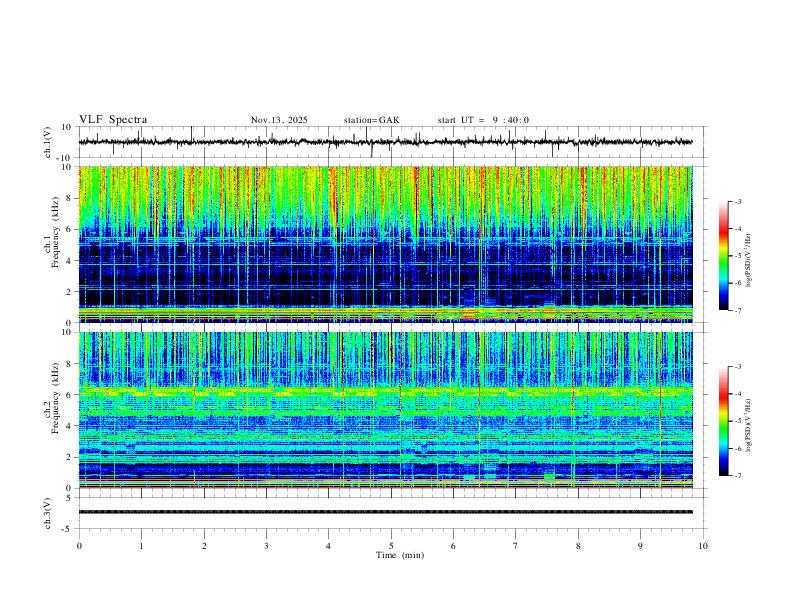Click the ch.1 'Frequency (kHz)' axis label

56,232
